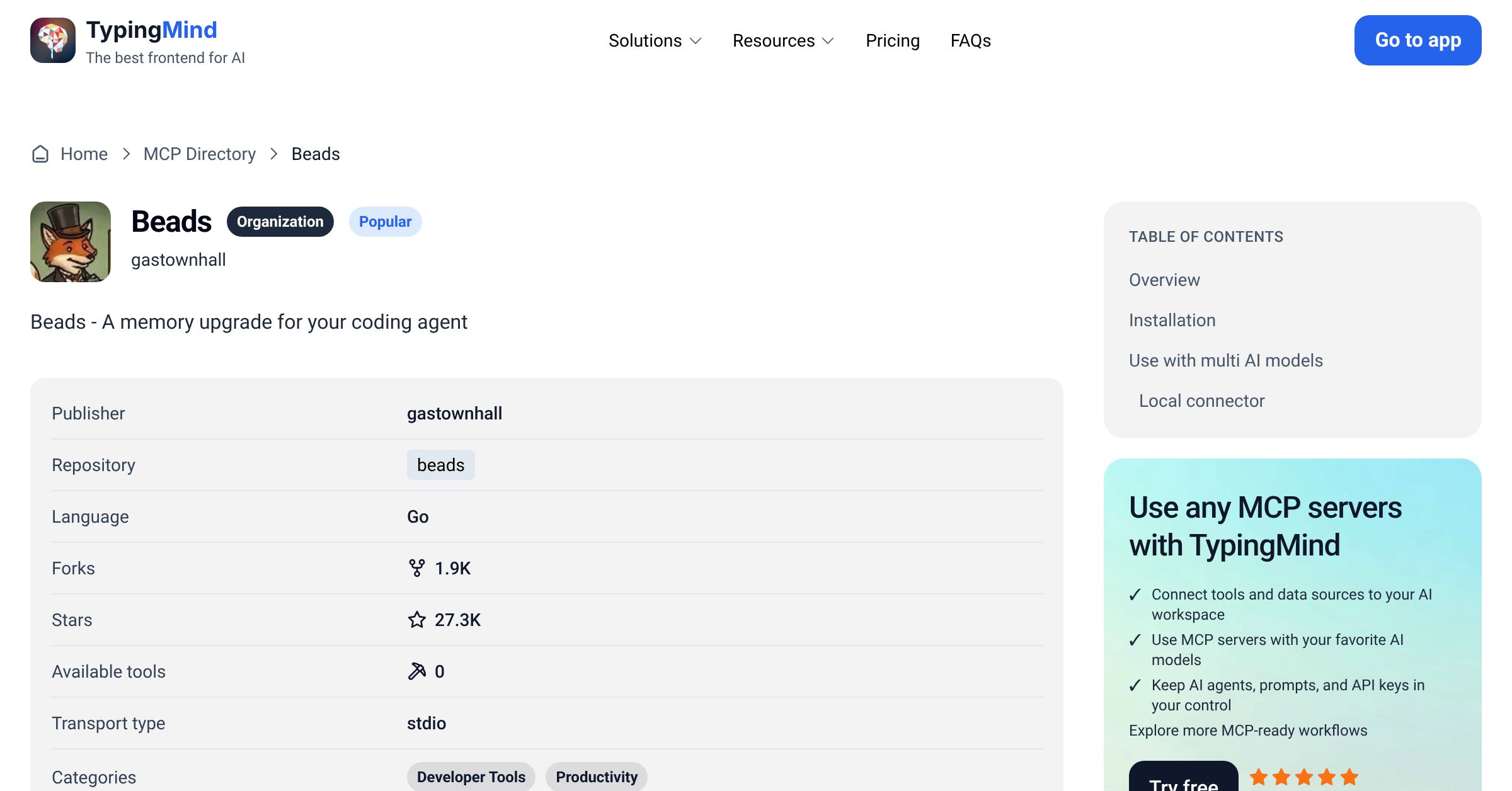Go to Home via breadcrumb link
This screenshot has width=1512, height=791.
coord(84,154)
